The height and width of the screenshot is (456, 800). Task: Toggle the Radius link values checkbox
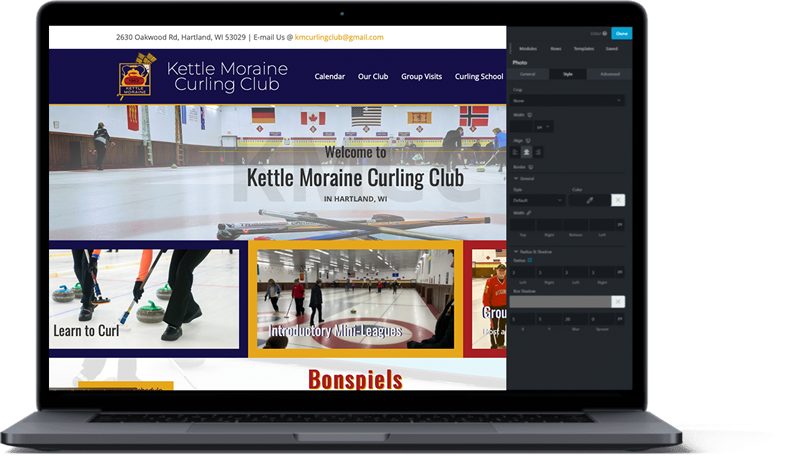coord(530,261)
